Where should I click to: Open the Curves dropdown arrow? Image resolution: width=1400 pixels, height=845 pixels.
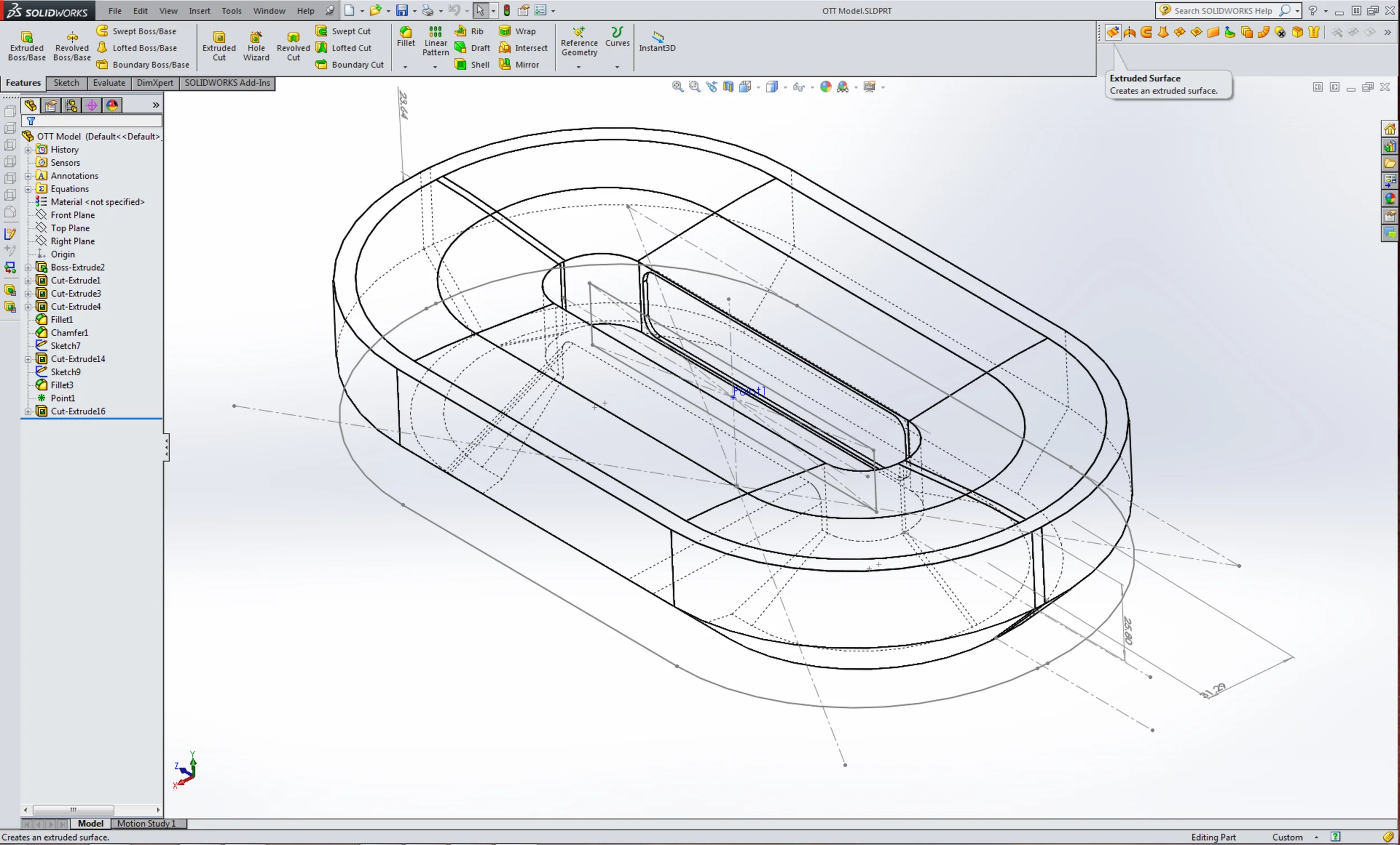click(617, 67)
